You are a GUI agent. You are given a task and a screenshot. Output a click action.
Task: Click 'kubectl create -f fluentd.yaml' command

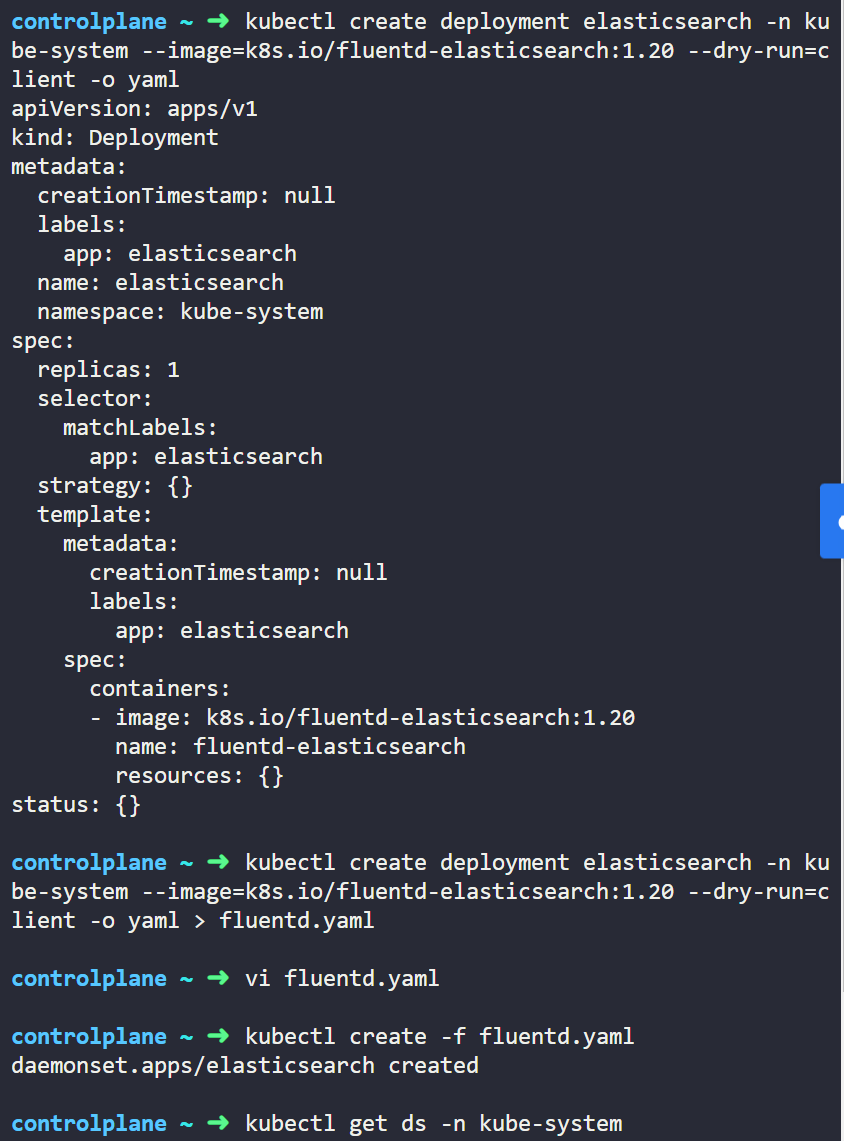tap(440, 1036)
